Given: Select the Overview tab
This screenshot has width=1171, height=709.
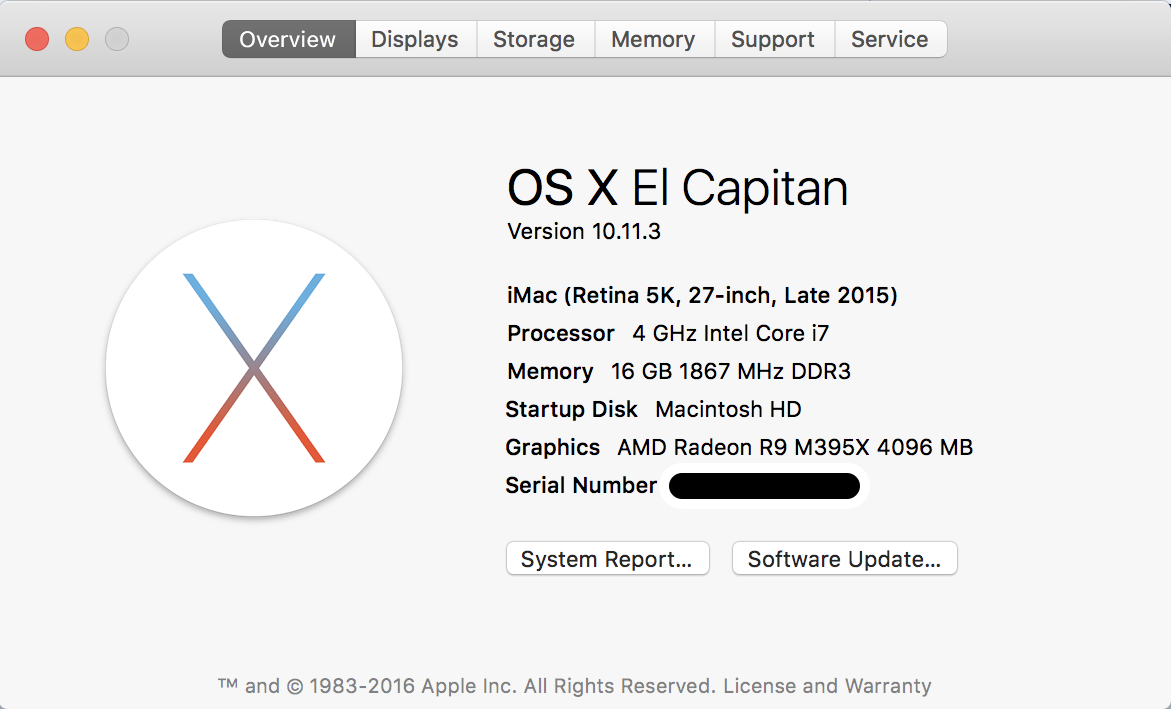Looking at the screenshot, I should click(288, 40).
